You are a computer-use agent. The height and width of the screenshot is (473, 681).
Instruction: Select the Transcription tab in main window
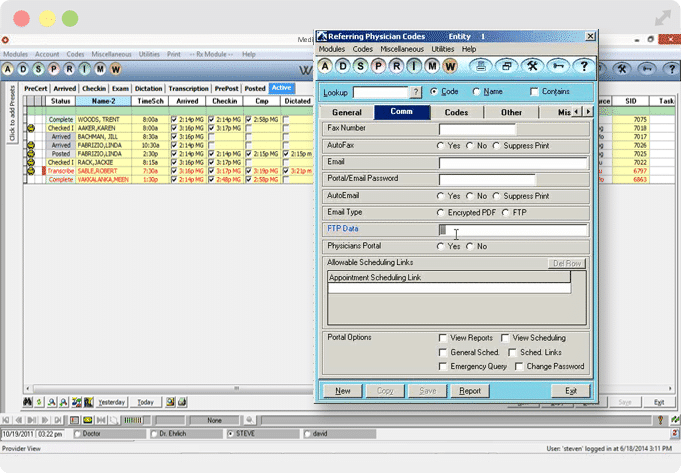click(x=188, y=89)
